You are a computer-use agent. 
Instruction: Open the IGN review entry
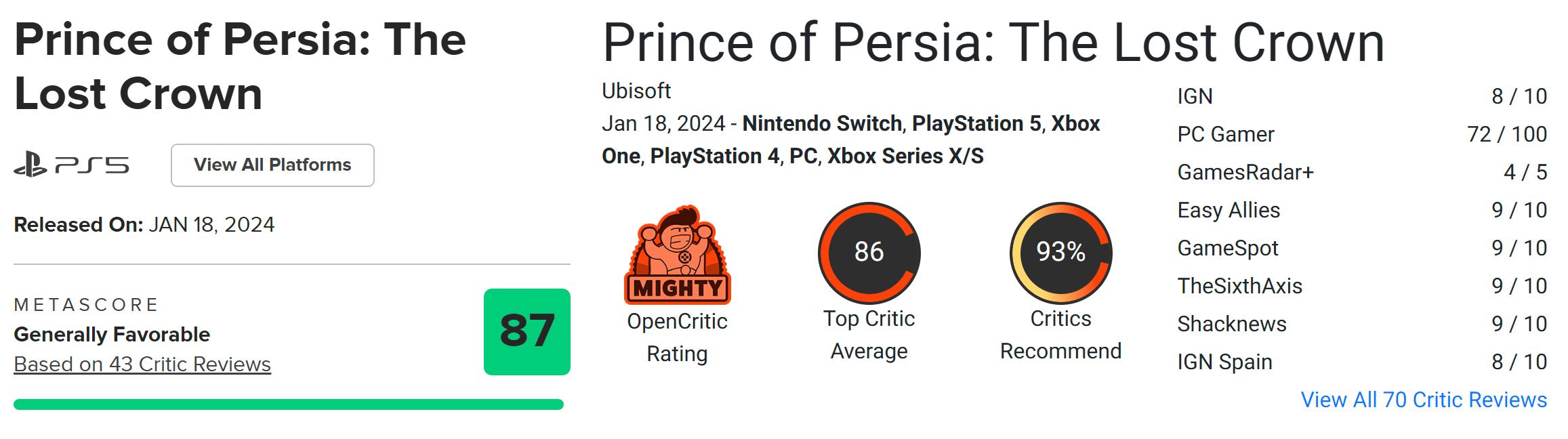[1195, 96]
